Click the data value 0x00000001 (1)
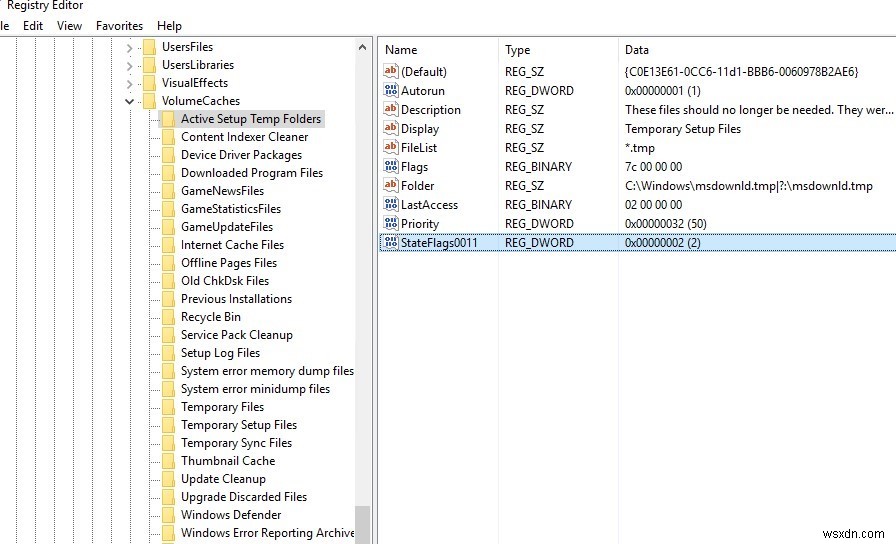This screenshot has height=544, width=896. 662,90
